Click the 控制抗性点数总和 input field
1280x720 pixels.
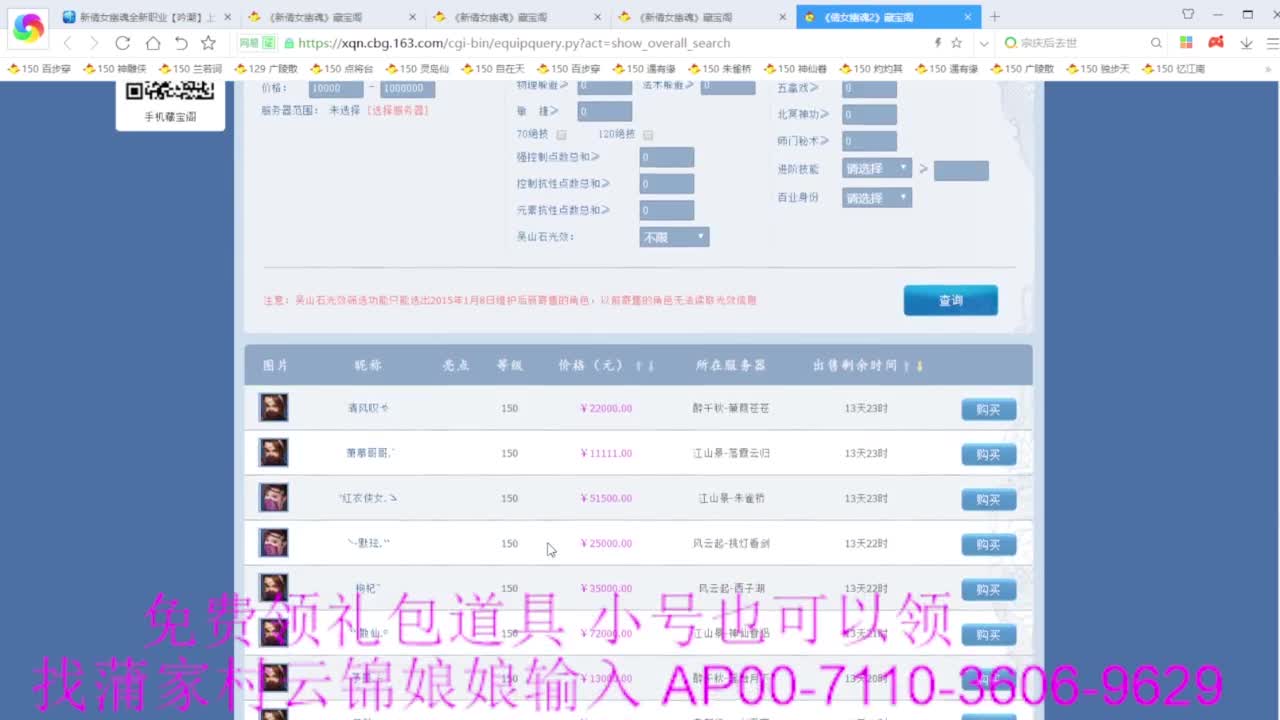pyautogui.click(x=667, y=184)
